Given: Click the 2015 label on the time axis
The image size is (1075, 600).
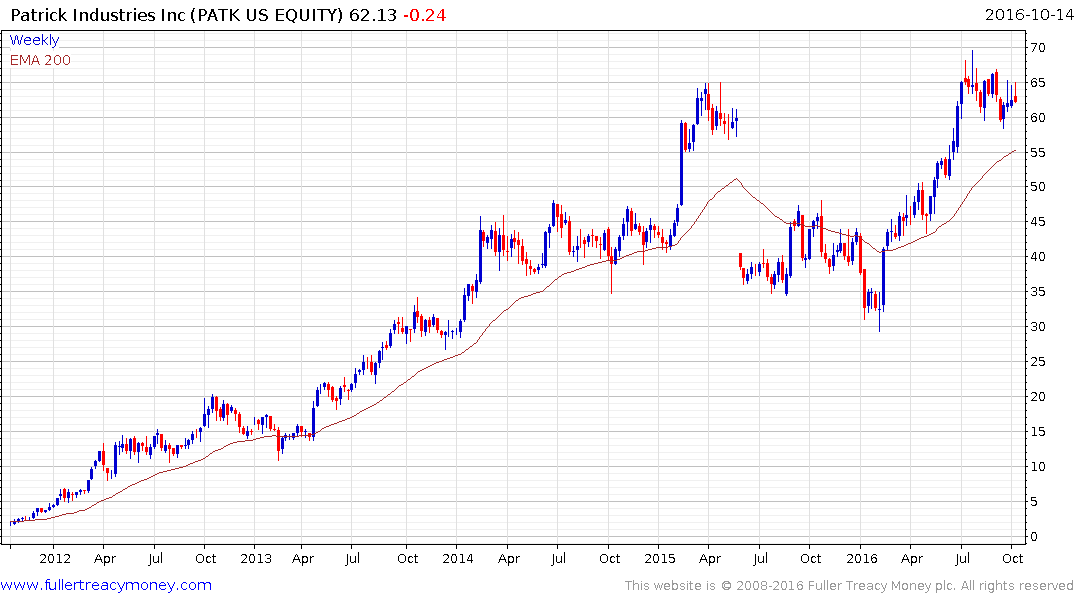Looking at the screenshot, I should (660, 558).
